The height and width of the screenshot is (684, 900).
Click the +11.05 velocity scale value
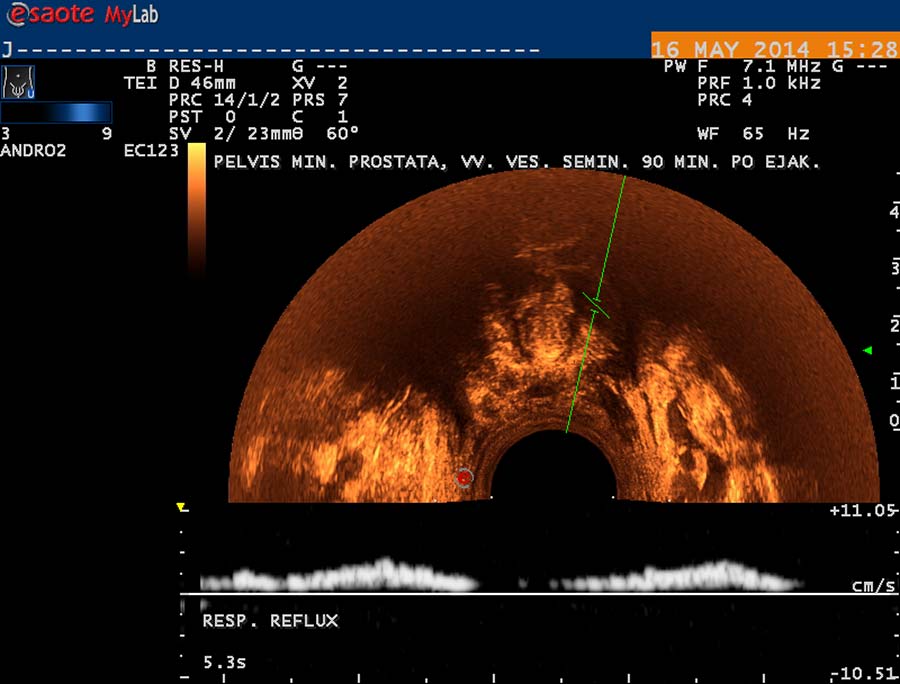(x=861, y=510)
